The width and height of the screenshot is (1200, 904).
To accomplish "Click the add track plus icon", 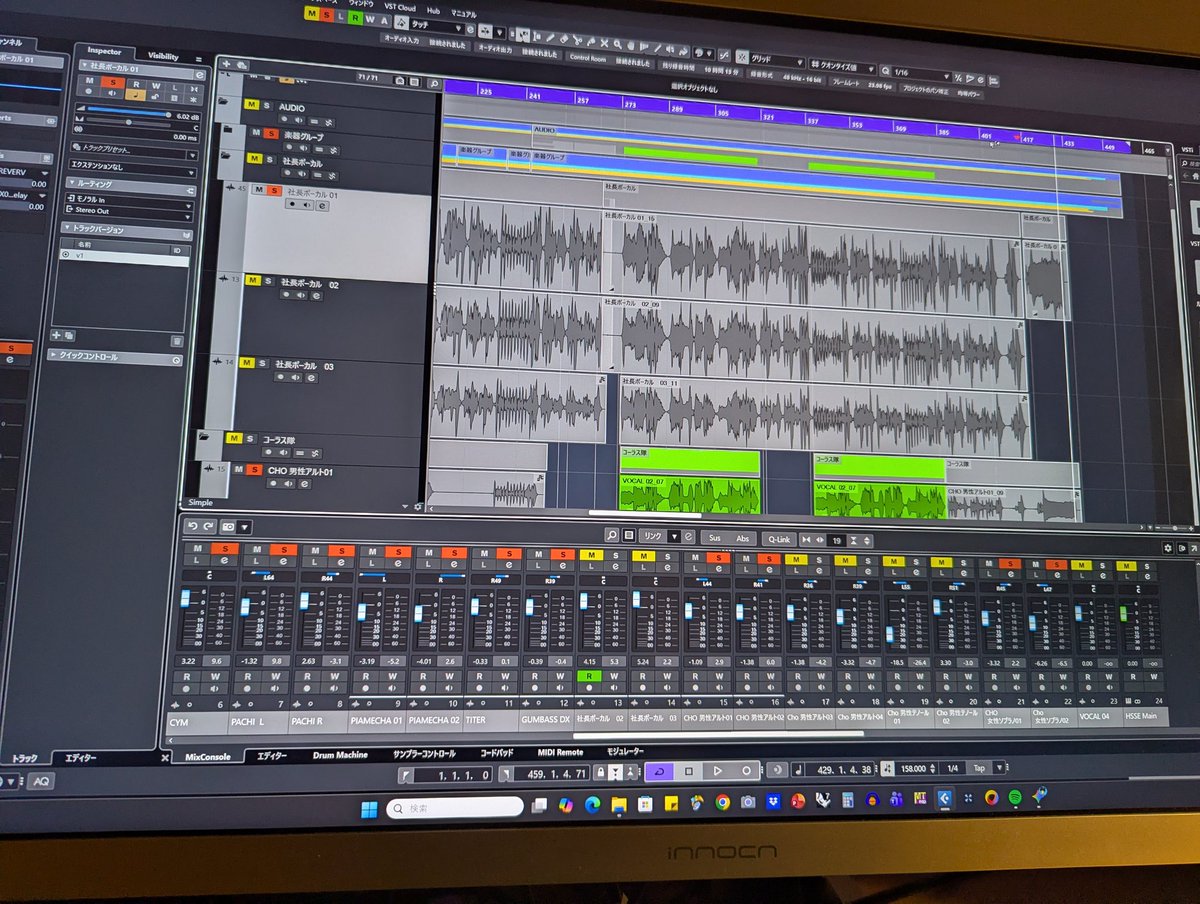I will click(x=227, y=63).
